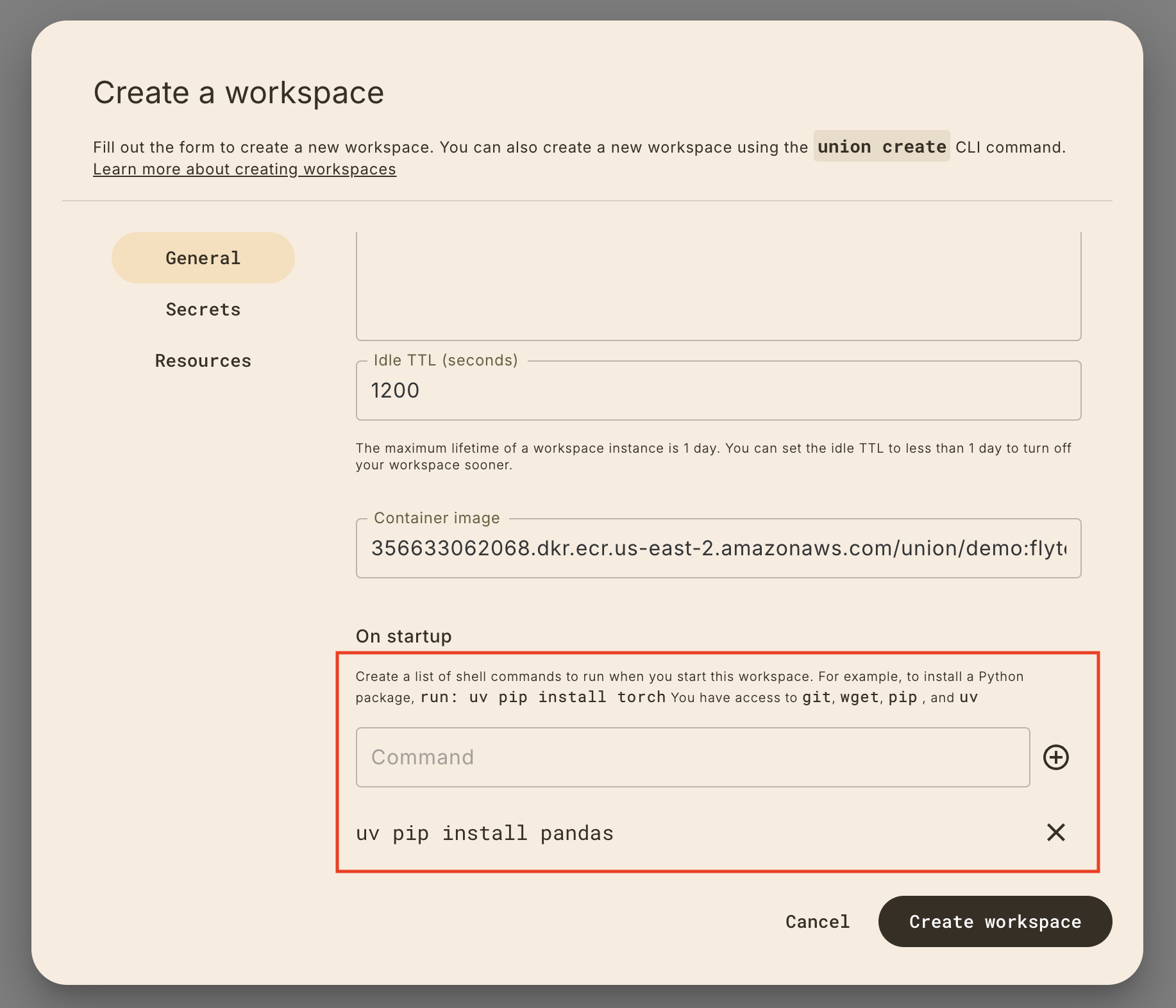The image size is (1176, 1008).
Task: Focus the Command input field
Action: 693,757
